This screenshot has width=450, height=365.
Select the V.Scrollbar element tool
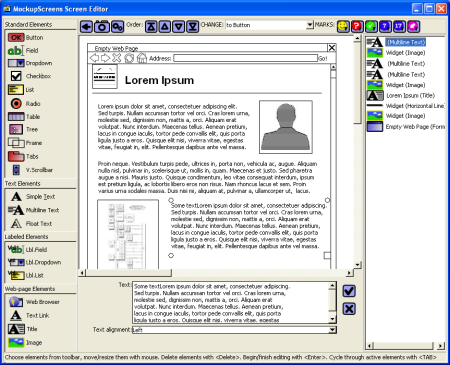point(32,170)
